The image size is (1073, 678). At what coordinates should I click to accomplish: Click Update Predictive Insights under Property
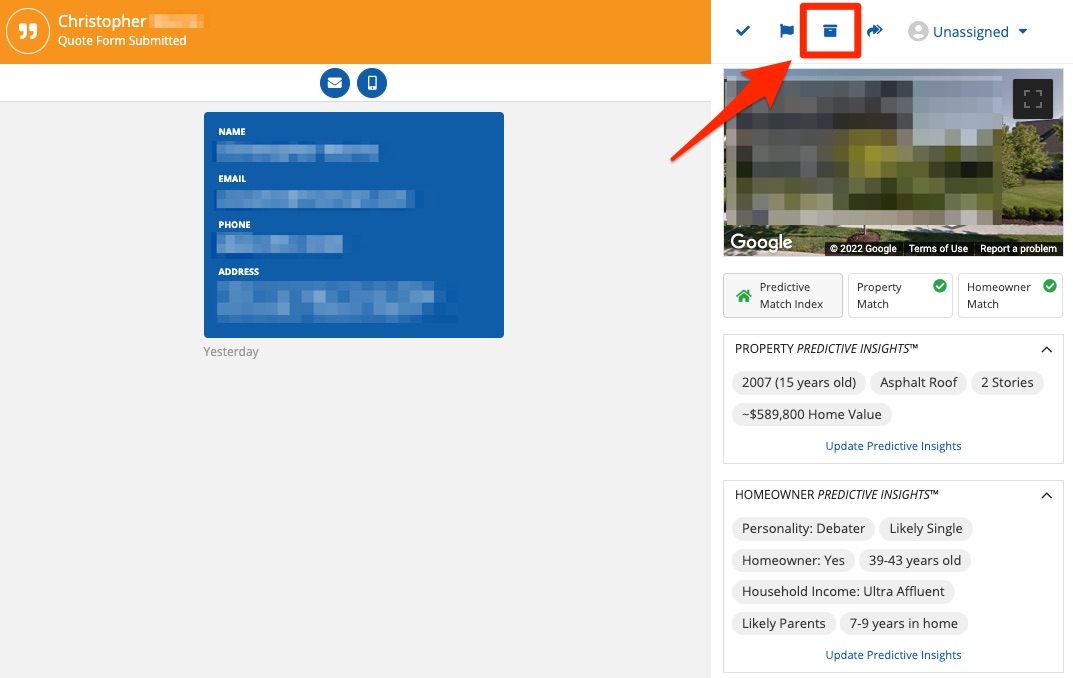[893, 446]
